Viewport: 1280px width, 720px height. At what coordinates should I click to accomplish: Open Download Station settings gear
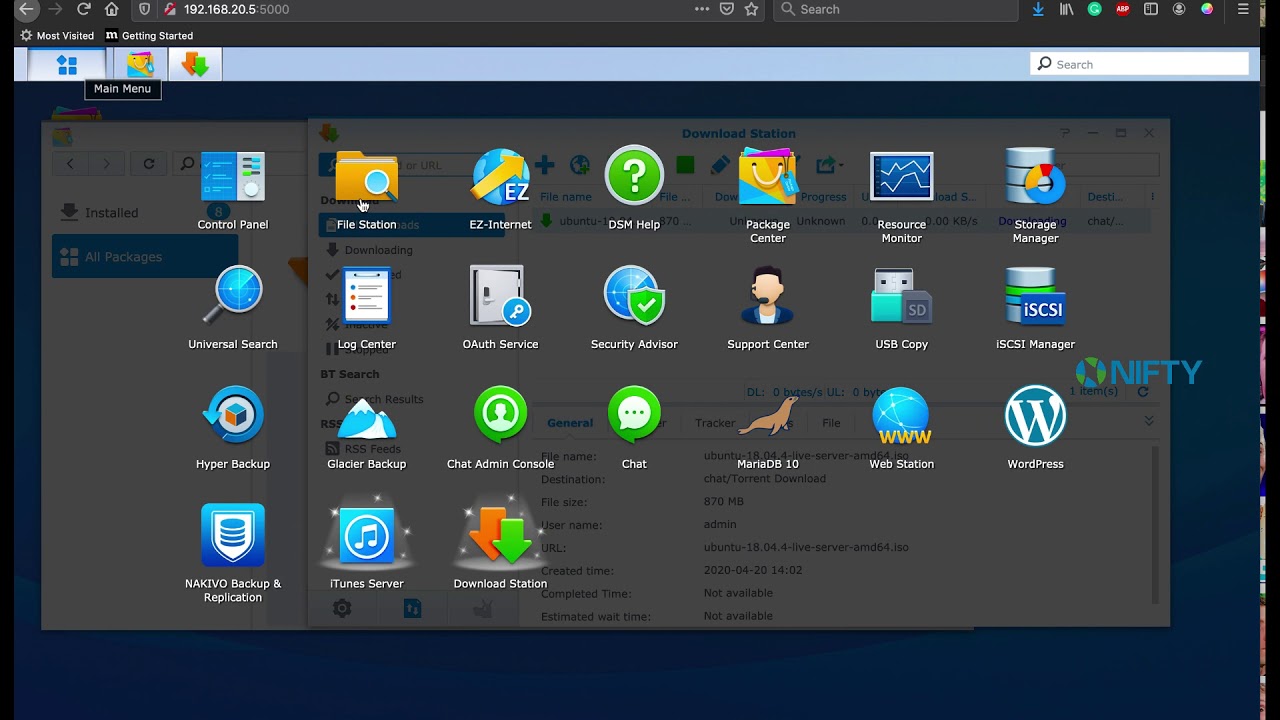342,608
